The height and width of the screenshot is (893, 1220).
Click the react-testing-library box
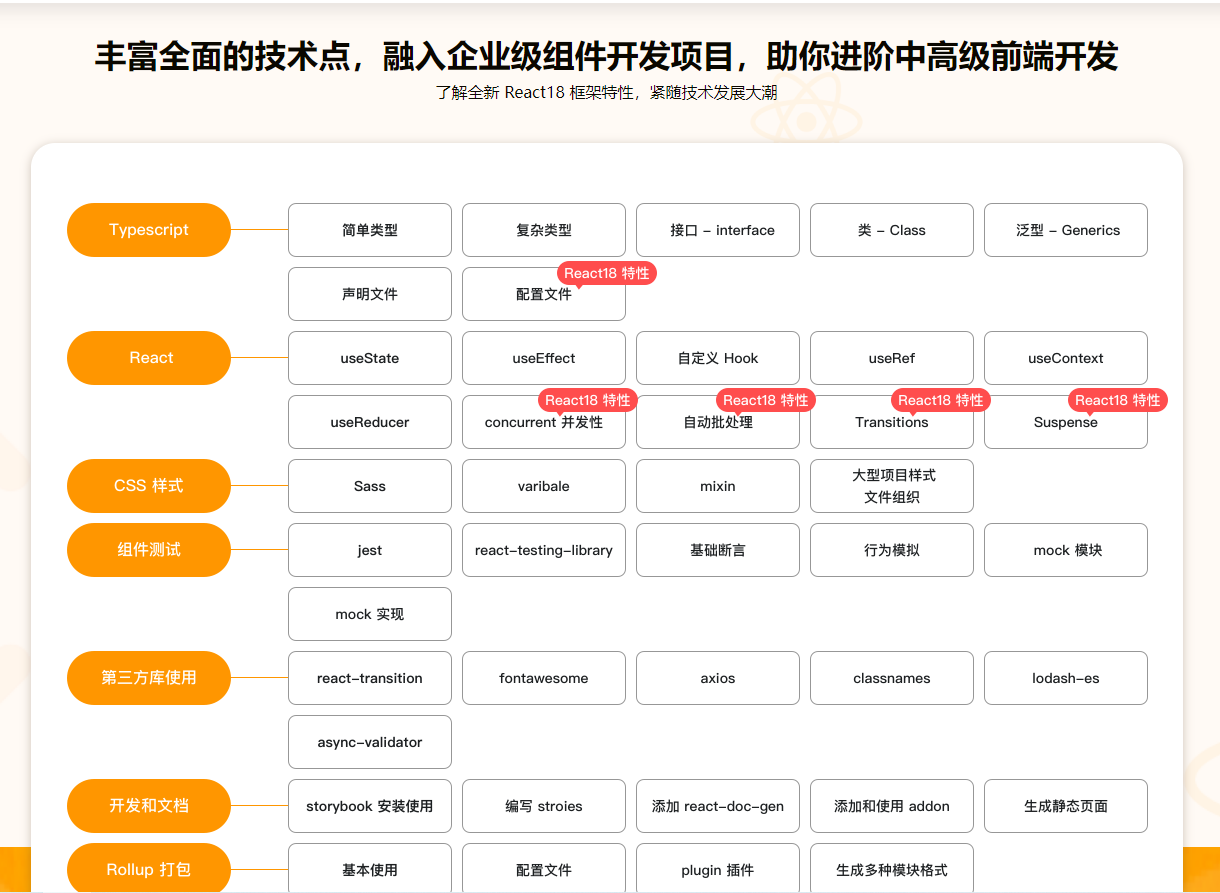point(544,550)
